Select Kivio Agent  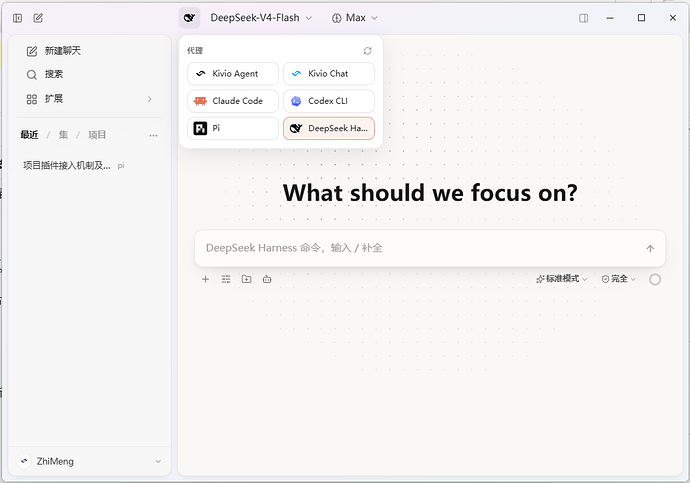tap(233, 74)
